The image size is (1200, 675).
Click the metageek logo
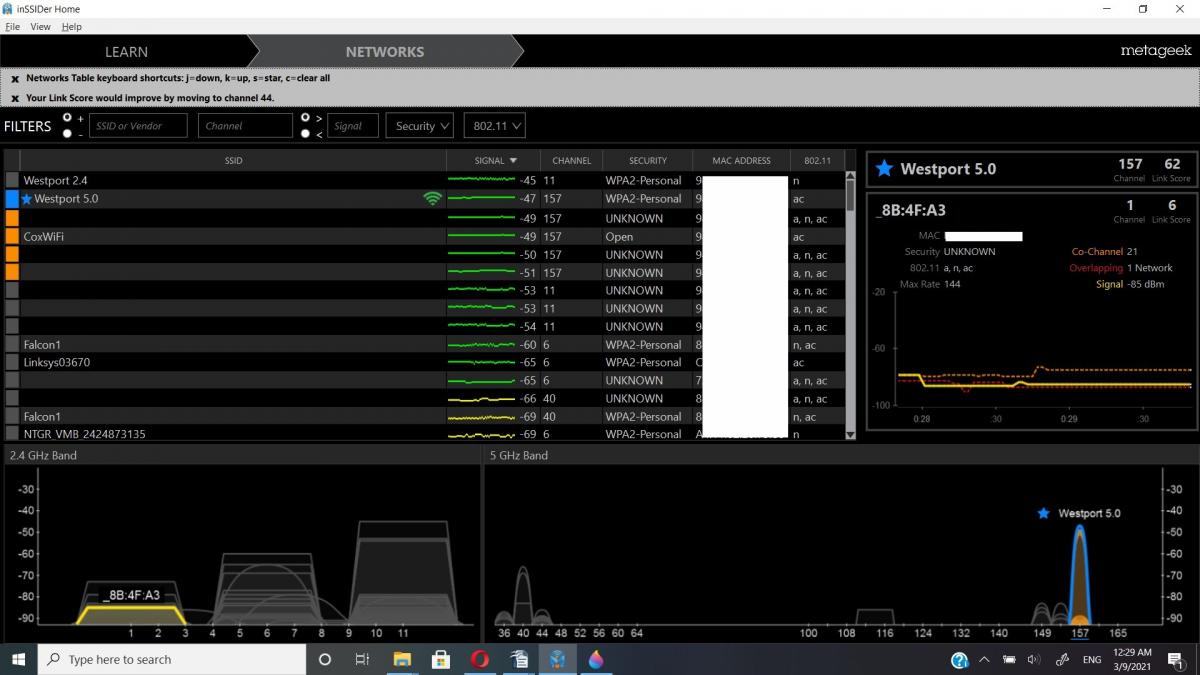[1156, 51]
